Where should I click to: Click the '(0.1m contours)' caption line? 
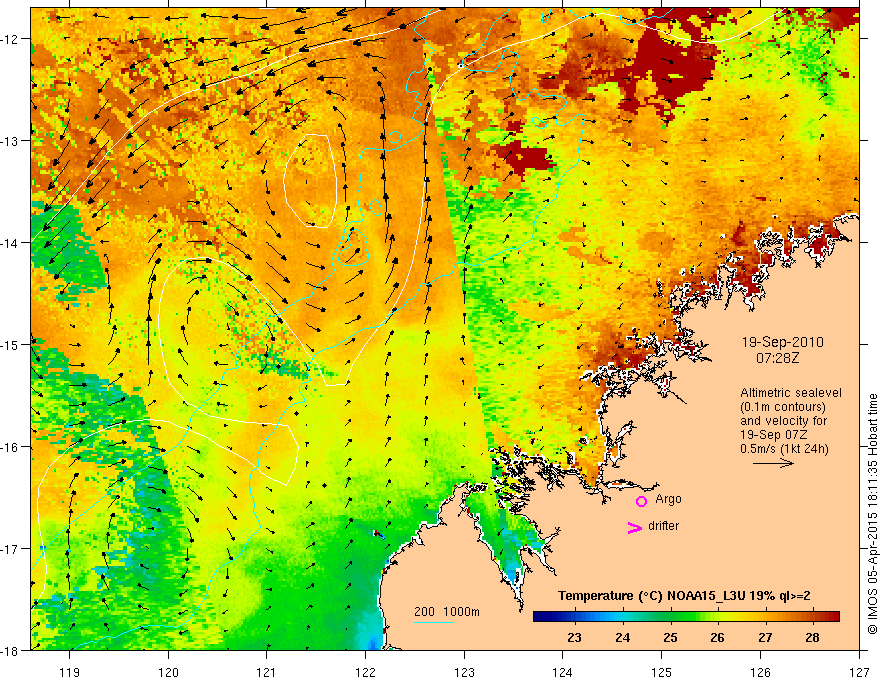(x=783, y=407)
